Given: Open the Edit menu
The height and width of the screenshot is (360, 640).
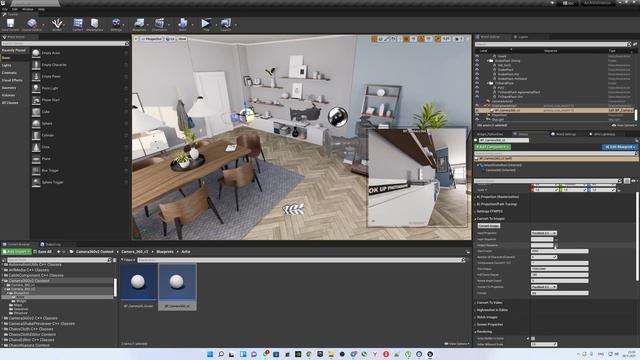Looking at the screenshot, I should pos(15,9).
